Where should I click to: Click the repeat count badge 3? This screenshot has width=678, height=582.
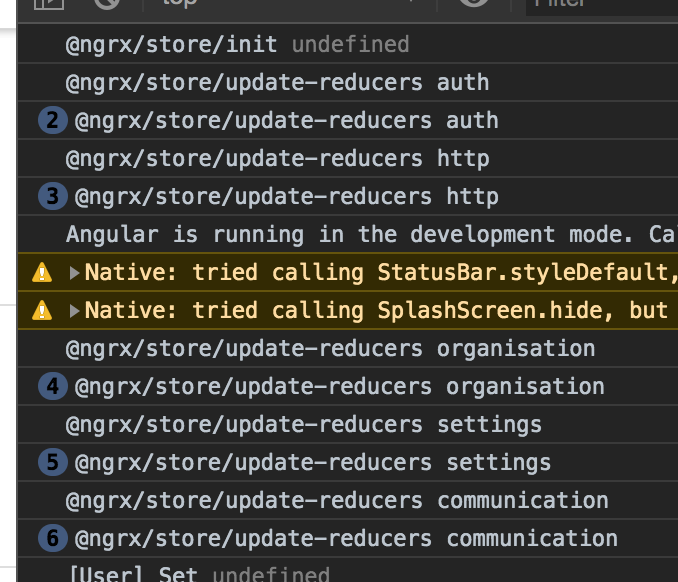coord(53,196)
